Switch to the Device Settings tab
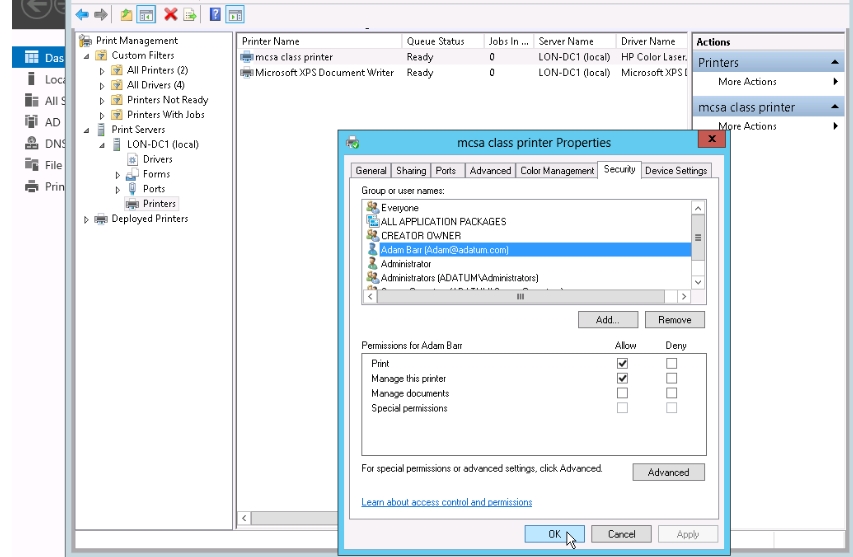This screenshot has height=557, width=853. 676,171
